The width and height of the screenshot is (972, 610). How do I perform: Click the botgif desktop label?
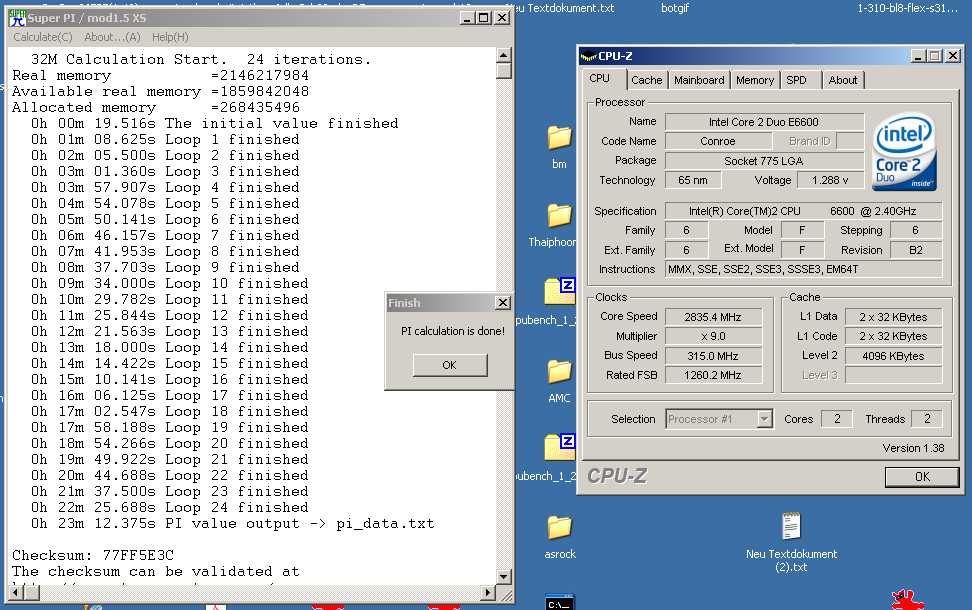tap(674, 8)
